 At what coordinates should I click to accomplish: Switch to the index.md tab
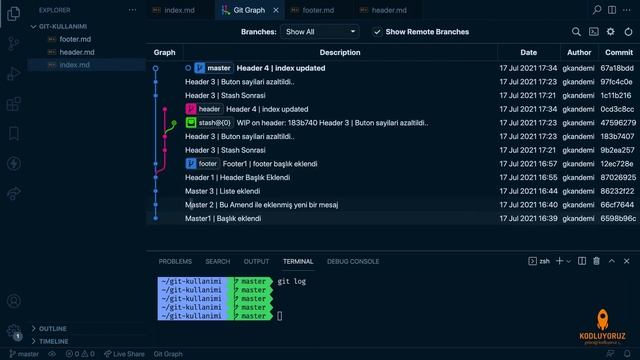click(x=179, y=10)
